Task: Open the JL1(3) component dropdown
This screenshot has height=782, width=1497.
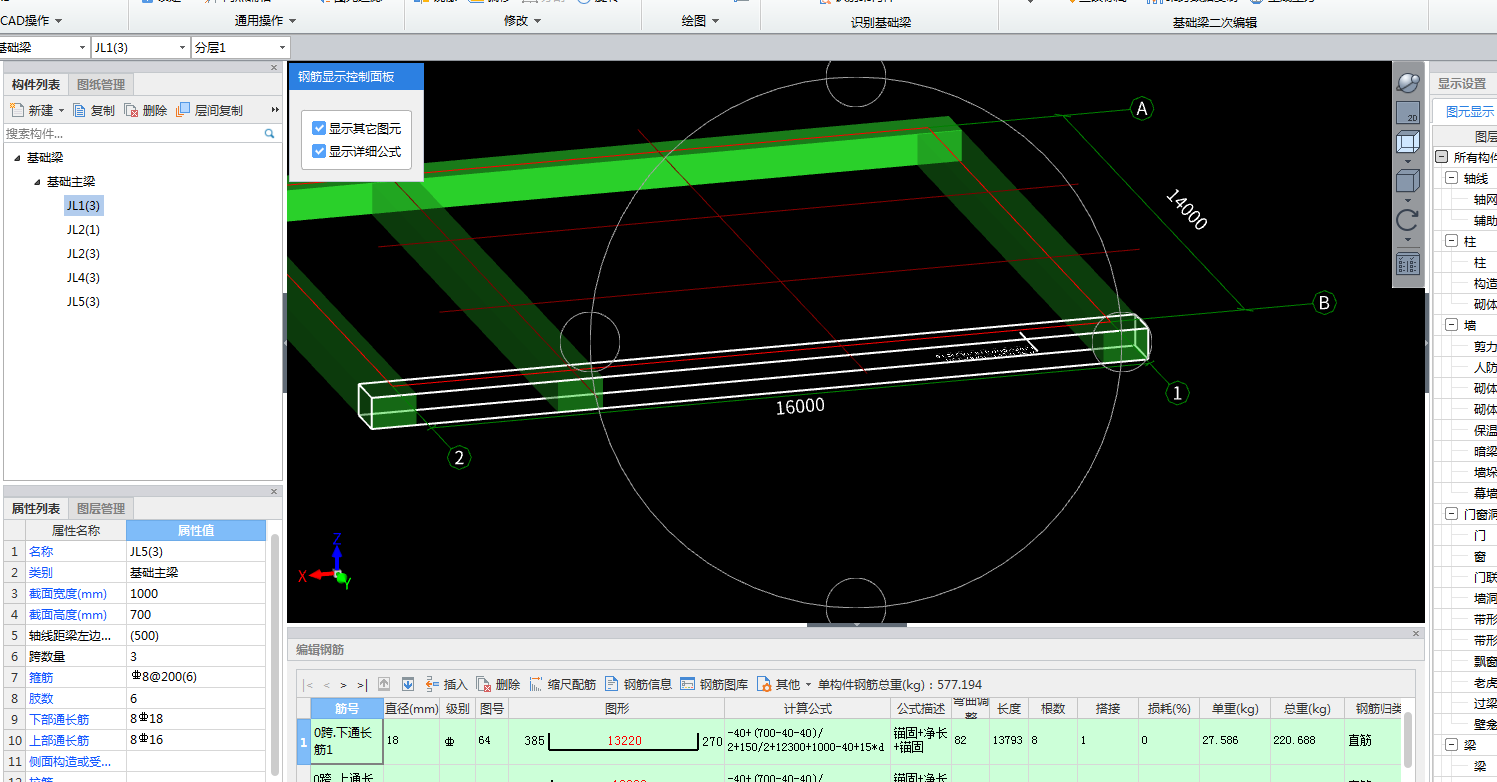Action: point(182,47)
